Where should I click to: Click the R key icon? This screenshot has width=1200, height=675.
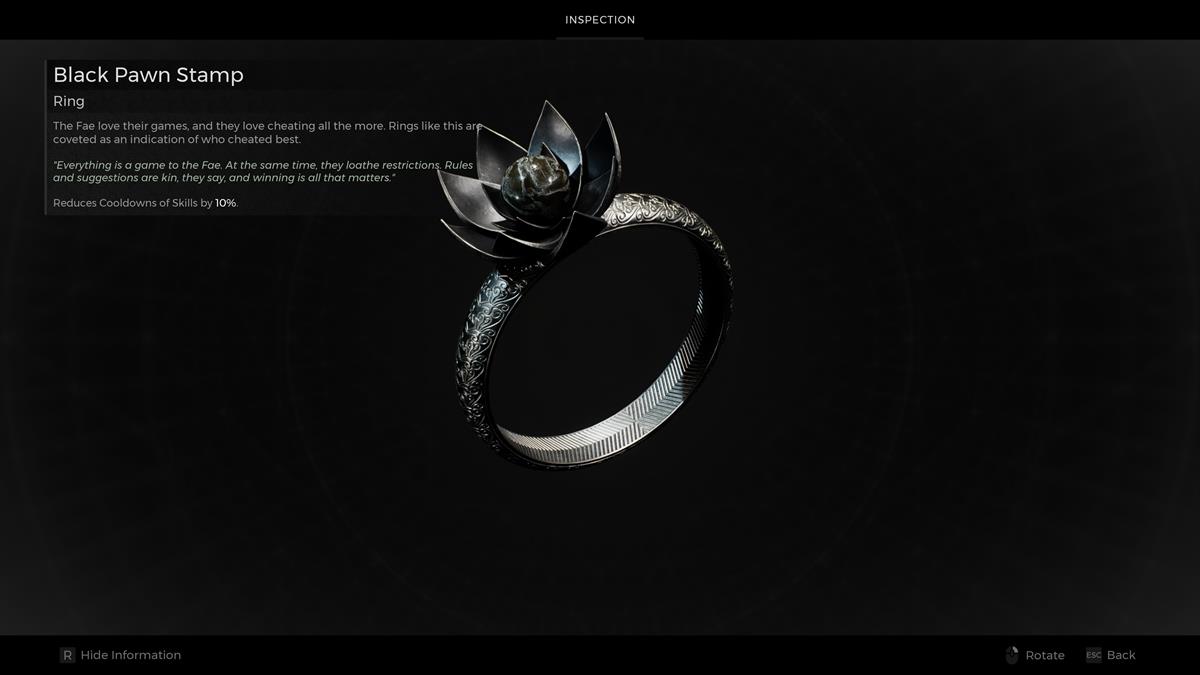[x=67, y=655]
